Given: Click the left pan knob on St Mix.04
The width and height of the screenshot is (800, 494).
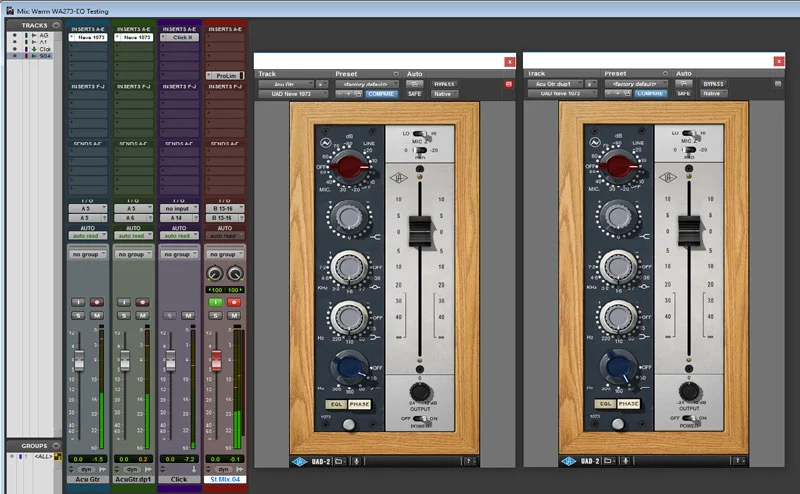Looking at the screenshot, I should point(215,274).
